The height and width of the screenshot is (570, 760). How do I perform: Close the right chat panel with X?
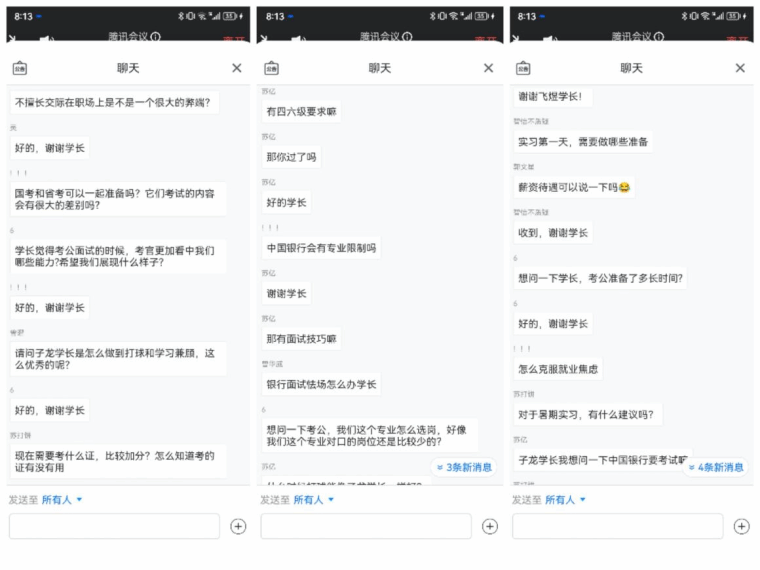coord(740,68)
